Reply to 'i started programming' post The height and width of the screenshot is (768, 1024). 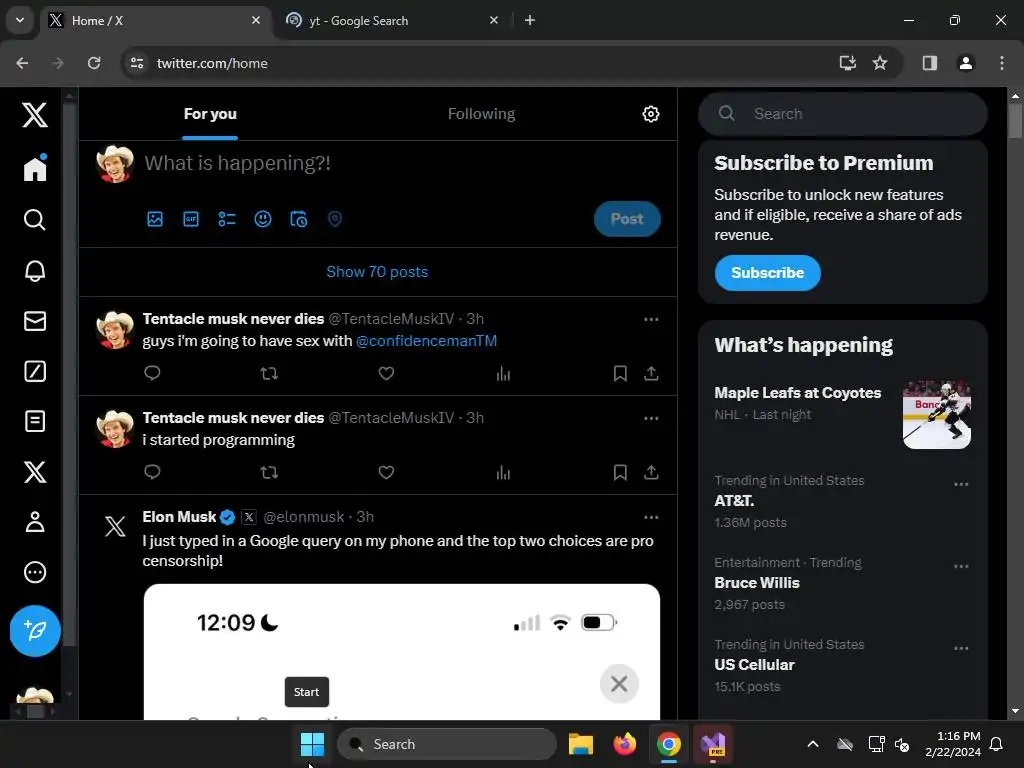click(152, 472)
